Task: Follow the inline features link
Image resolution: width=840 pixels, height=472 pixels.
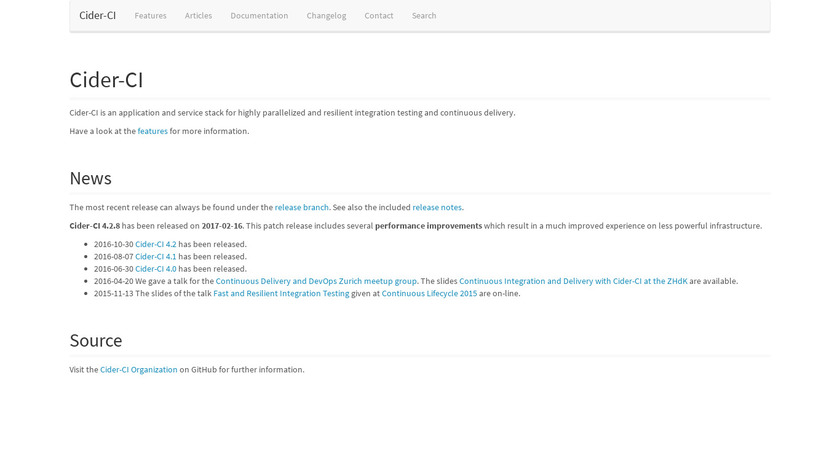Action: tap(152, 131)
